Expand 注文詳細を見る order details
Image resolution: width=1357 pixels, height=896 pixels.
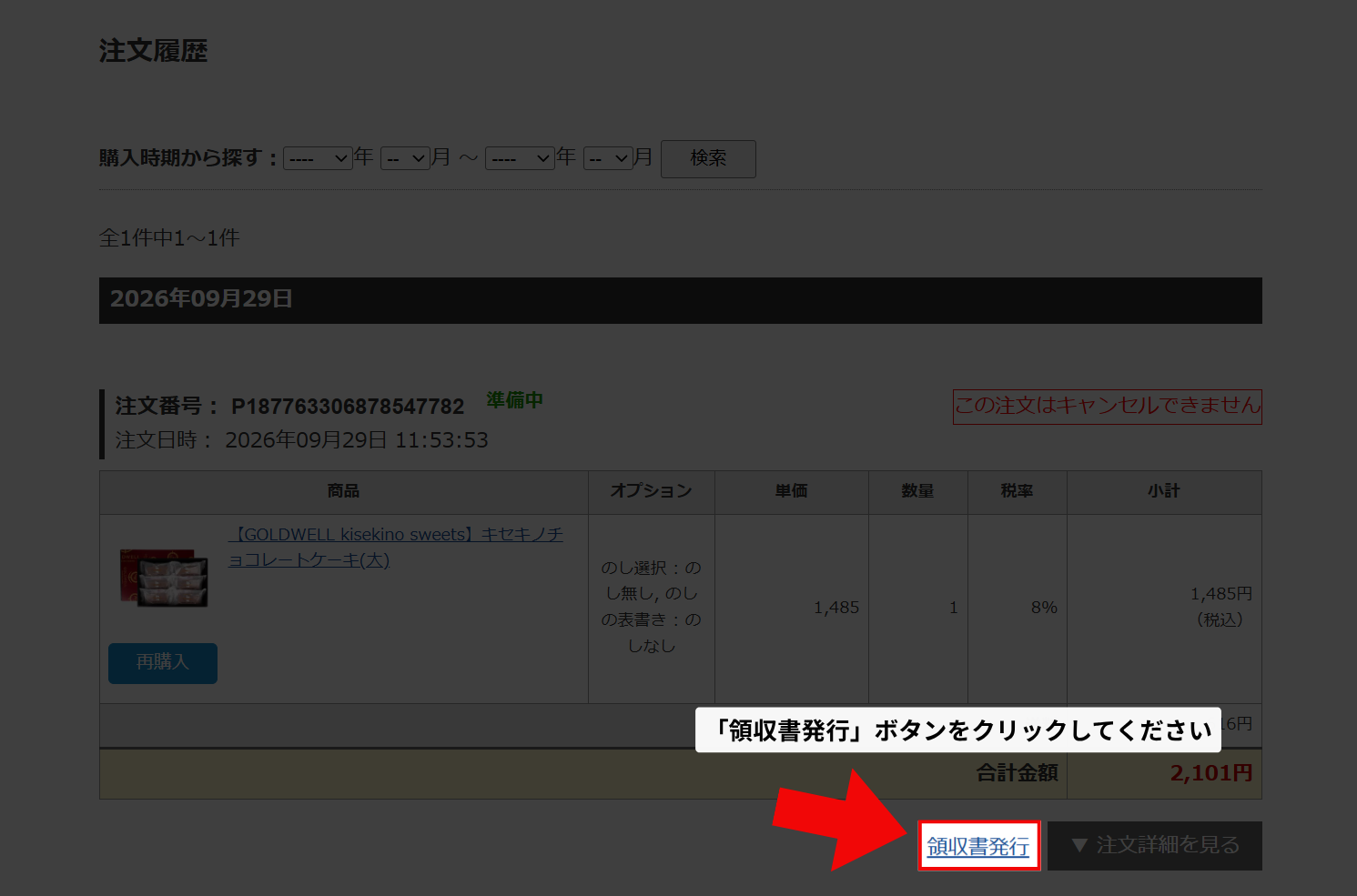click(x=1155, y=846)
